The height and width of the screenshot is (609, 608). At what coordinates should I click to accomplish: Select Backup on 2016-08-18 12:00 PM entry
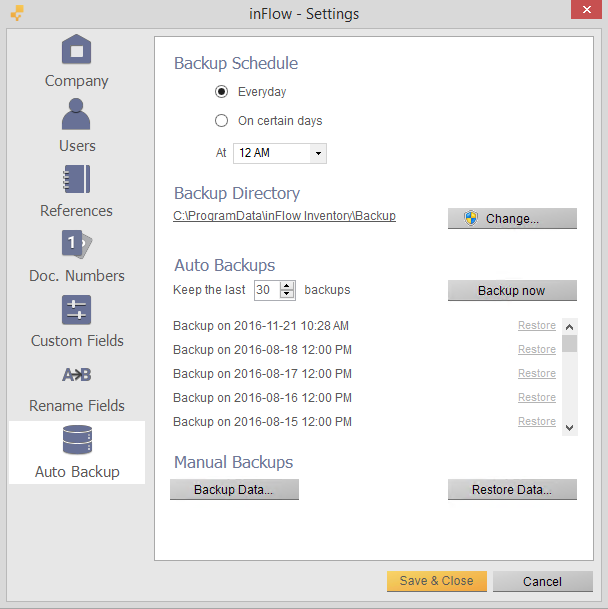coord(262,350)
